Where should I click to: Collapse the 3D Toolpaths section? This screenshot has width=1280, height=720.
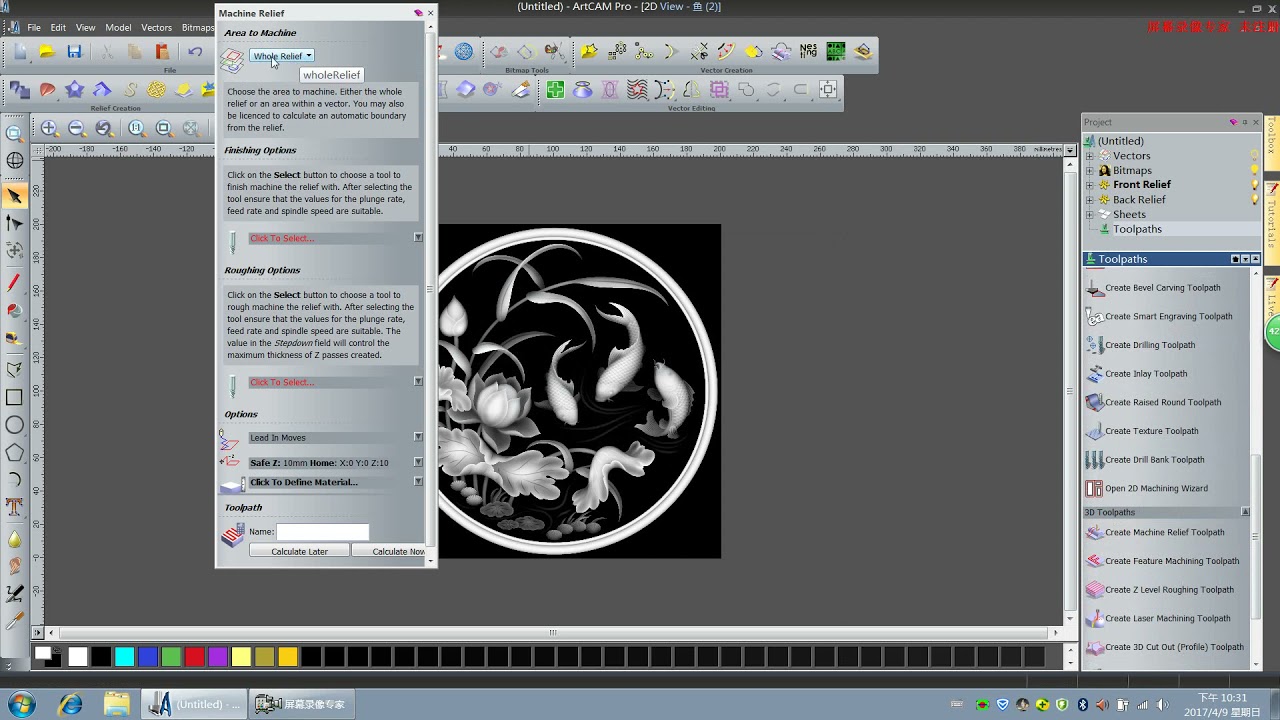click(1245, 512)
